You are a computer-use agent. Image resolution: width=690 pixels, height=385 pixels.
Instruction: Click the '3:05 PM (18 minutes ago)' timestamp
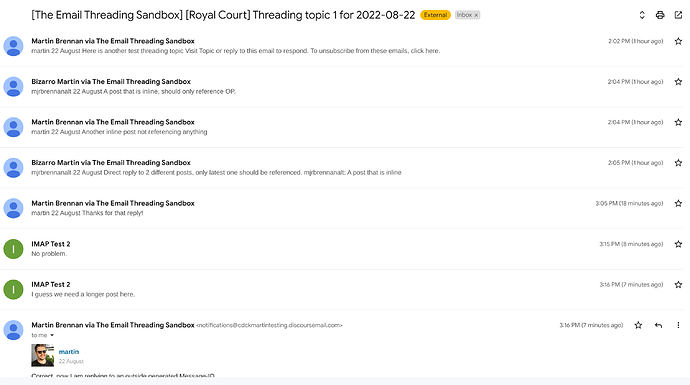tap(629, 203)
